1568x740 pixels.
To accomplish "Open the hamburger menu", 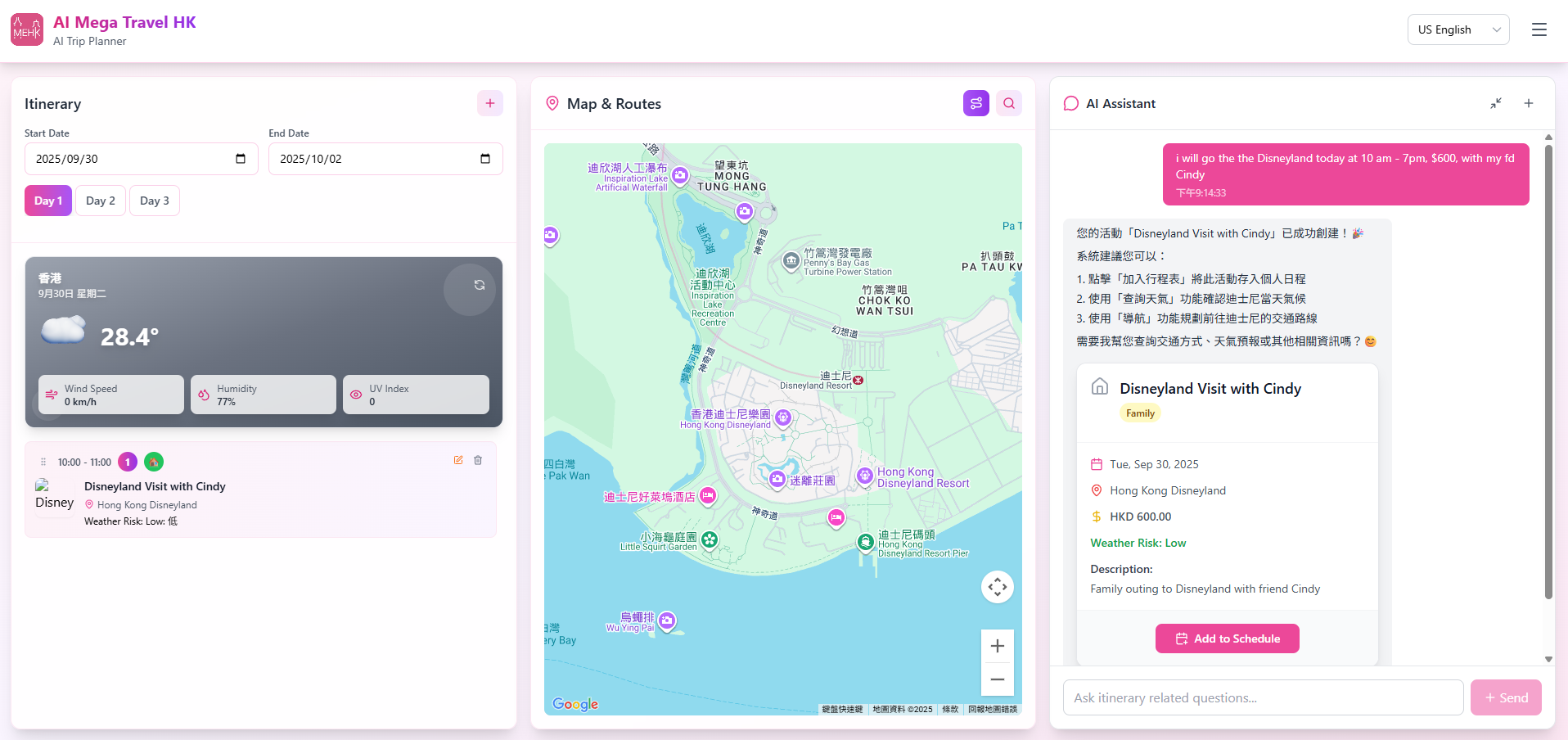I will pyautogui.click(x=1539, y=29).
